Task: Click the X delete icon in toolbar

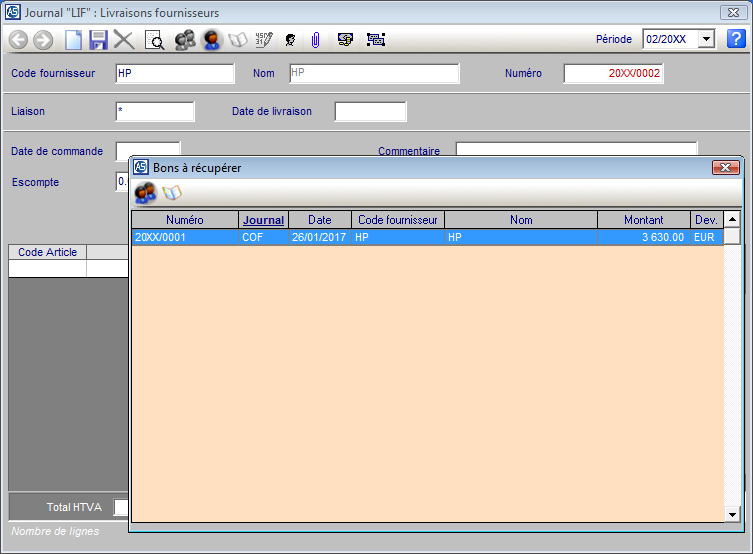Action: (x=124, y=40)
